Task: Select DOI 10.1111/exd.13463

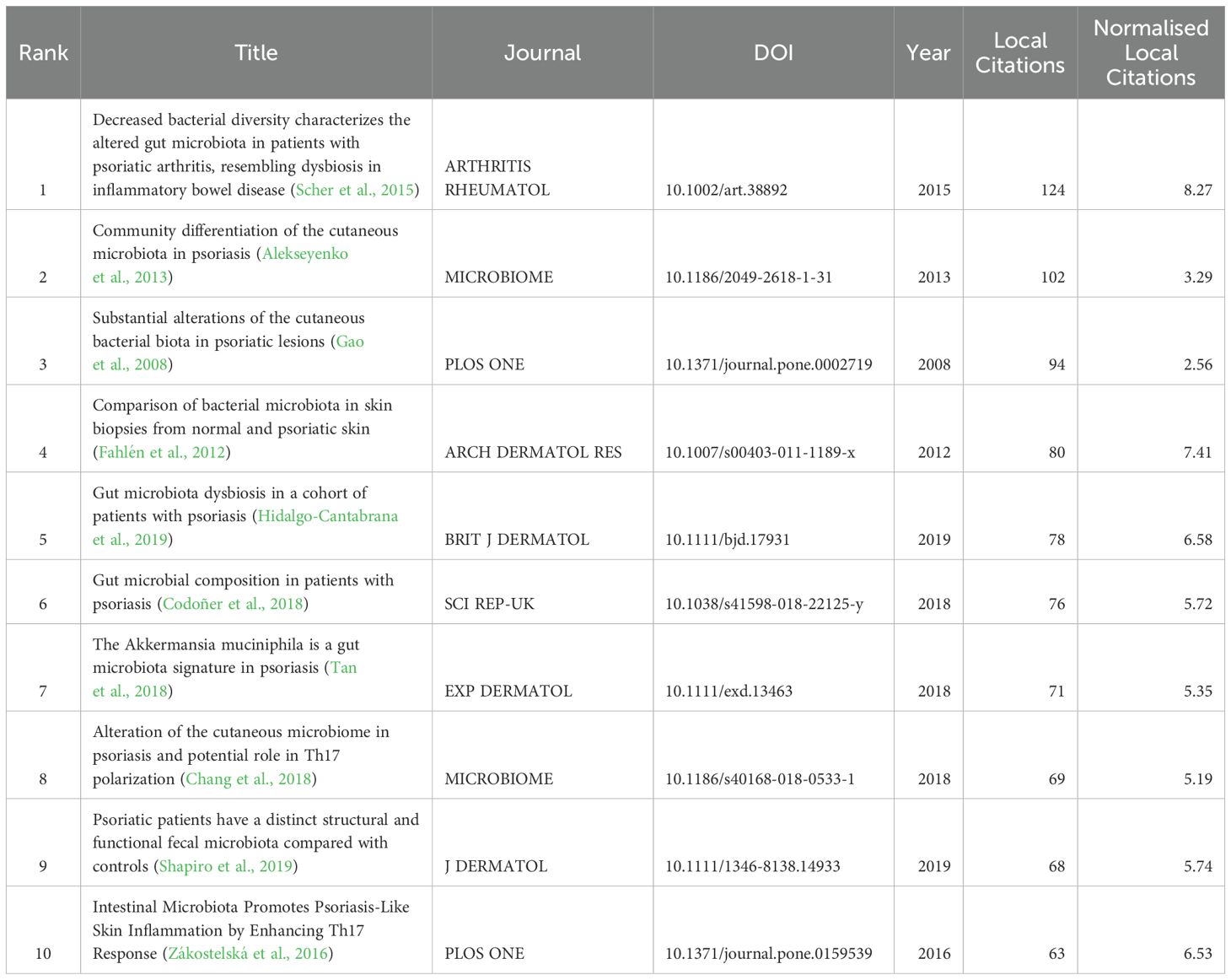Action: pyautogui.click(x=728, y=692)
